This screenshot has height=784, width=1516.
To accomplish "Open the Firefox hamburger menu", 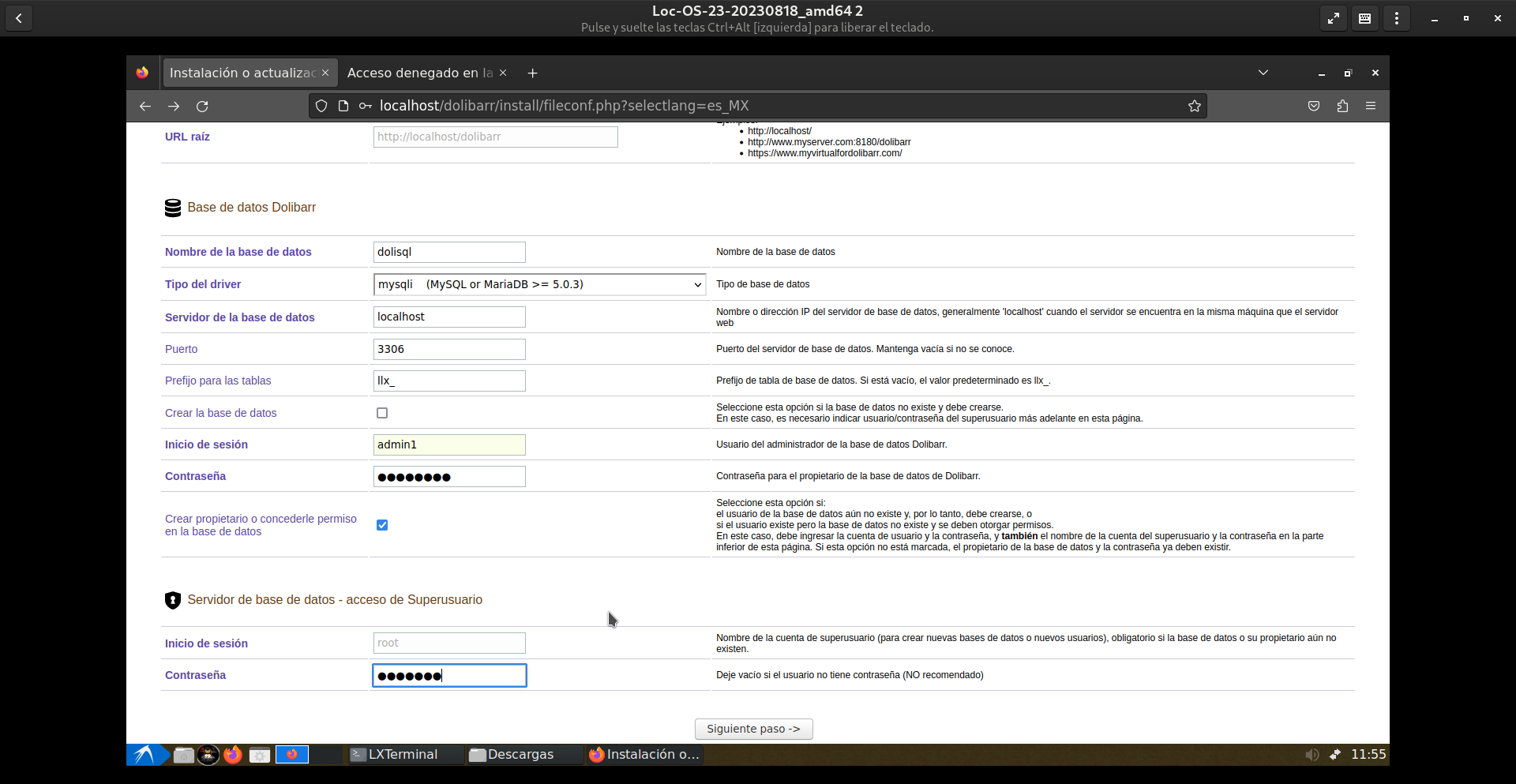I will coord(1371,106).
